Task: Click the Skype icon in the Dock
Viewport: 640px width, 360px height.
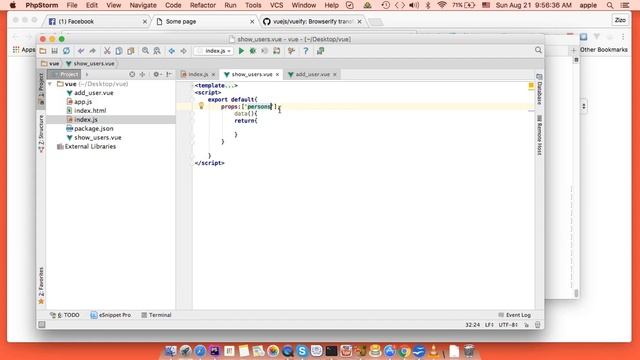Action: [x=302, y=351]
